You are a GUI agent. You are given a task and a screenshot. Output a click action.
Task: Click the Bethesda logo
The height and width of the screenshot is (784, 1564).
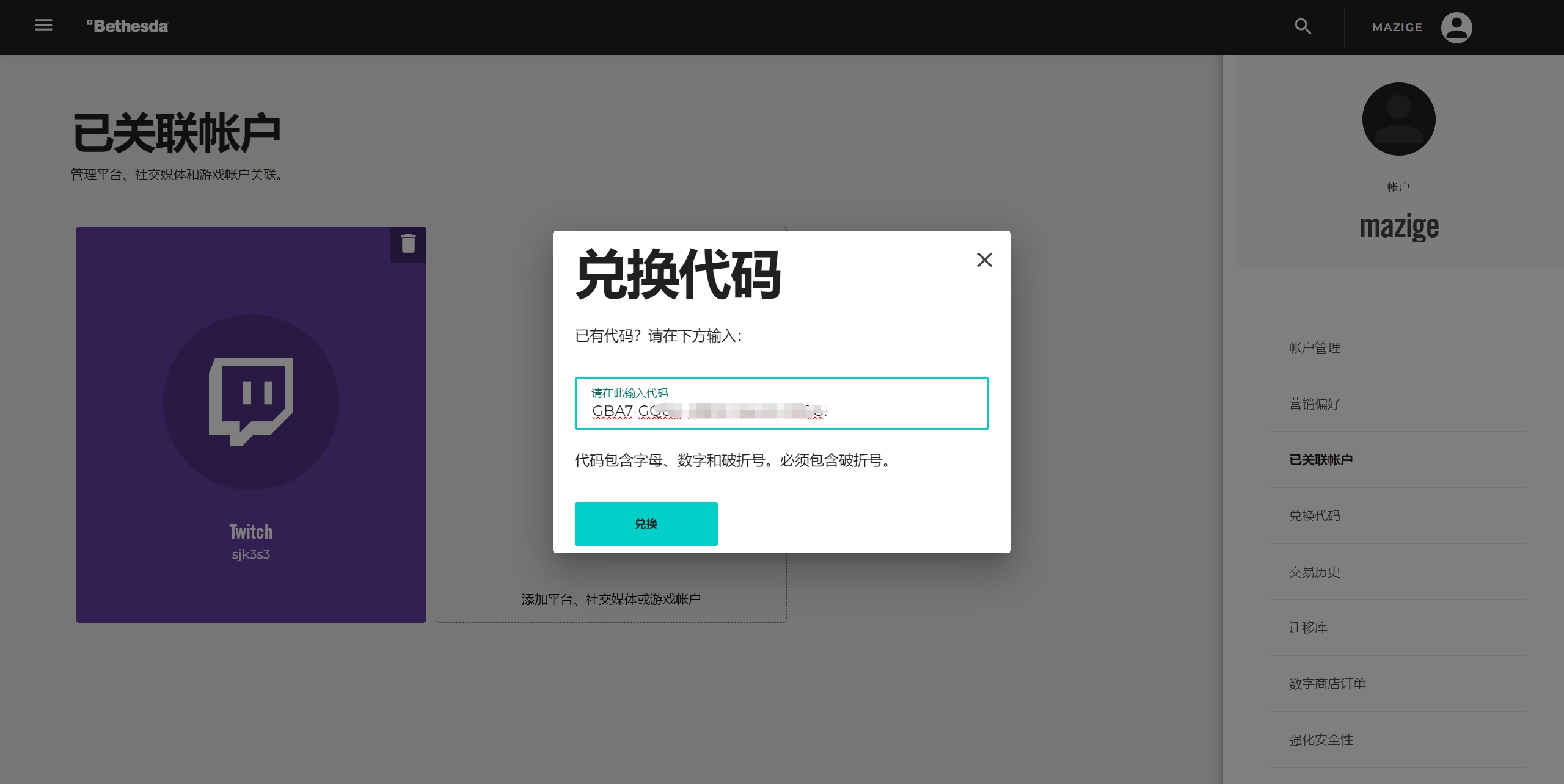pyautogui.click(x=128, y=26)
